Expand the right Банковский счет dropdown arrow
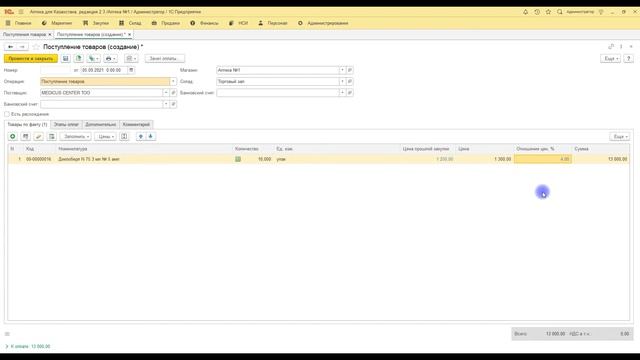 pos(342,93)
